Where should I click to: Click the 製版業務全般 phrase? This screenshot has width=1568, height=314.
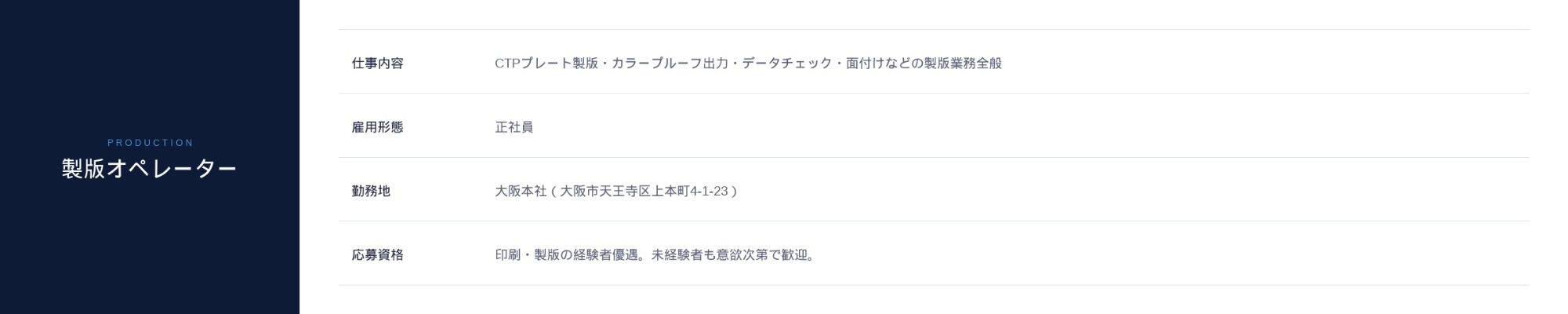coord(963,64)
